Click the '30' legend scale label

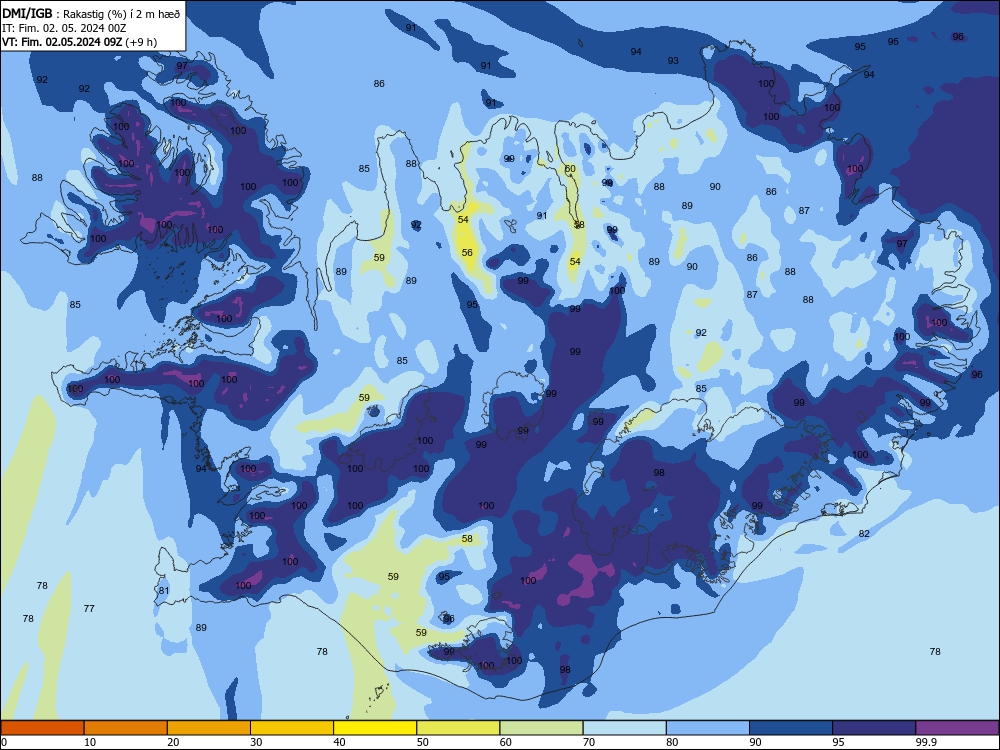[x=256, y=742]
